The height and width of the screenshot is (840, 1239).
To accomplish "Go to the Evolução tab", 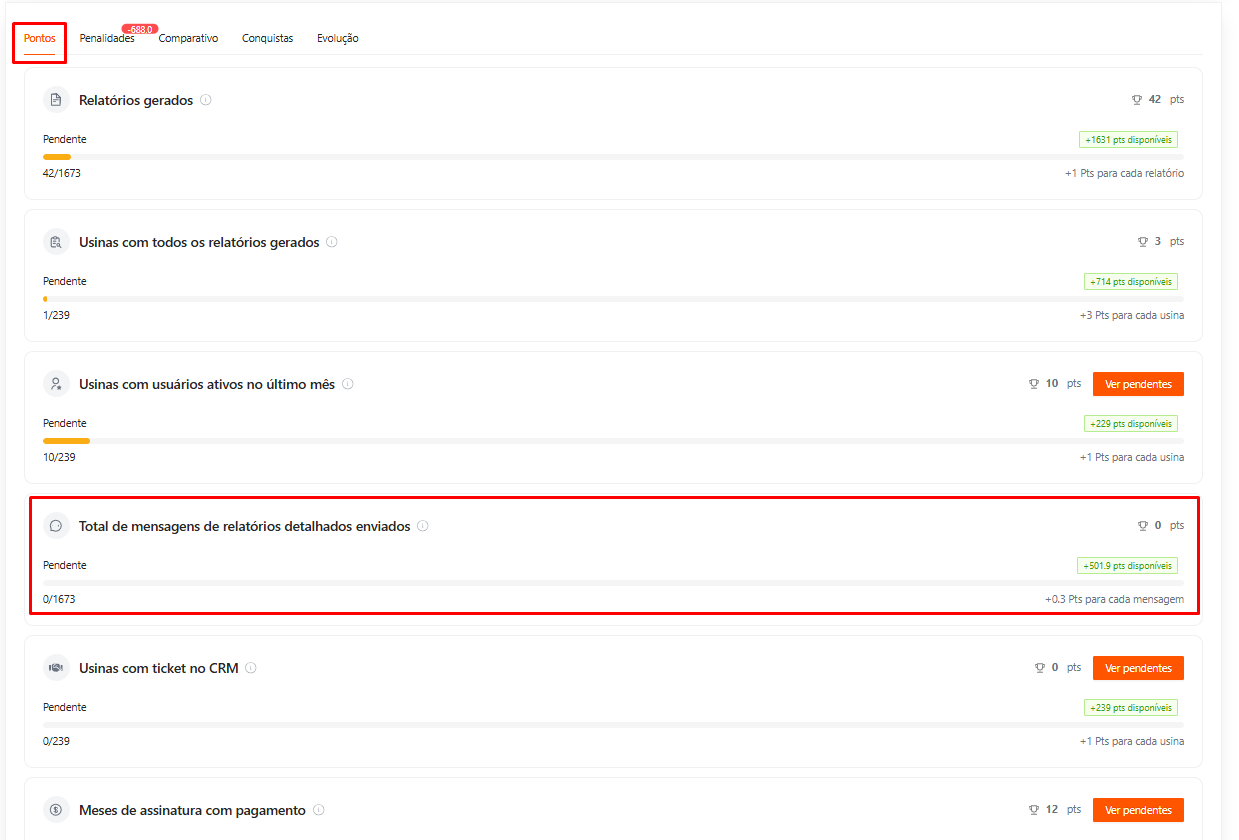I will (338, 38).
